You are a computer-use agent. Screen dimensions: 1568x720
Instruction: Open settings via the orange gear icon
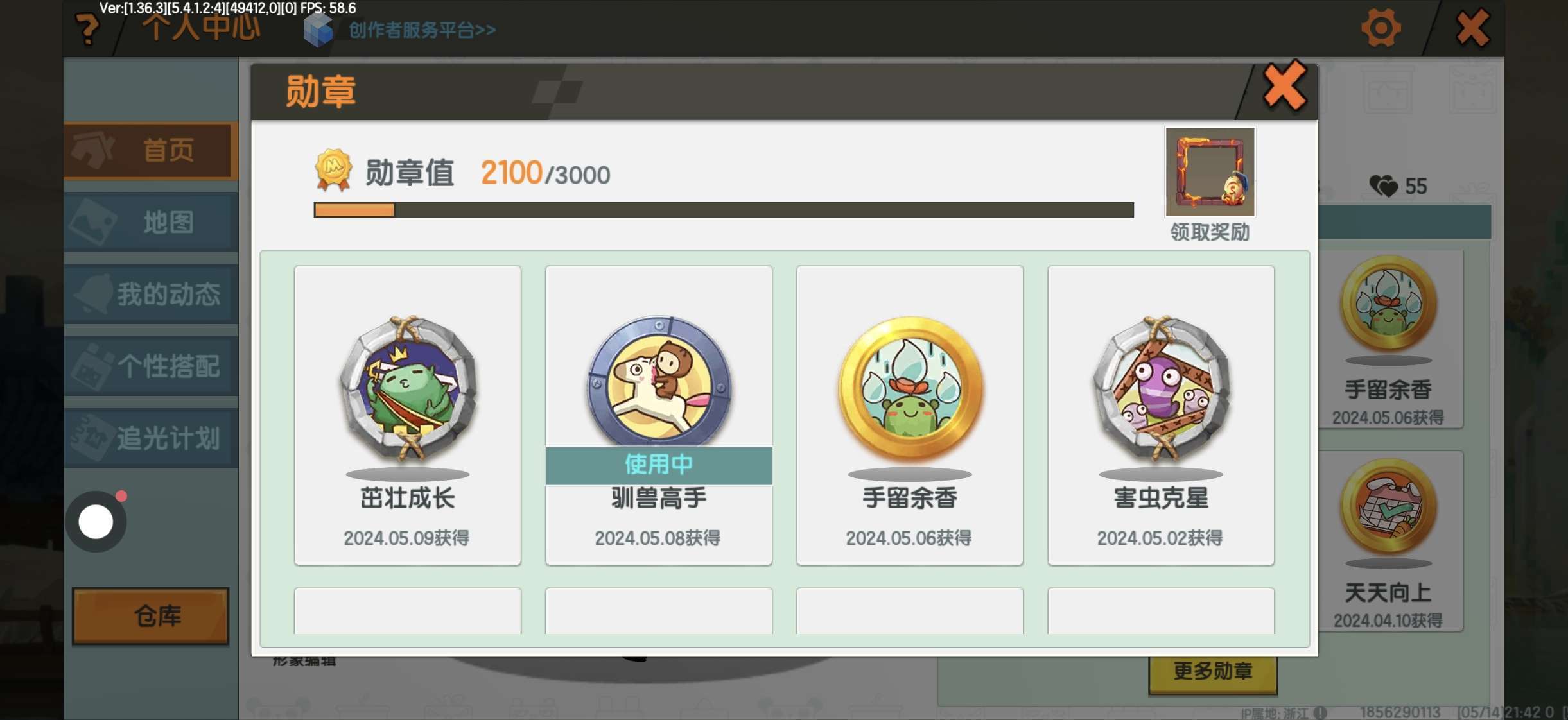1381,28
